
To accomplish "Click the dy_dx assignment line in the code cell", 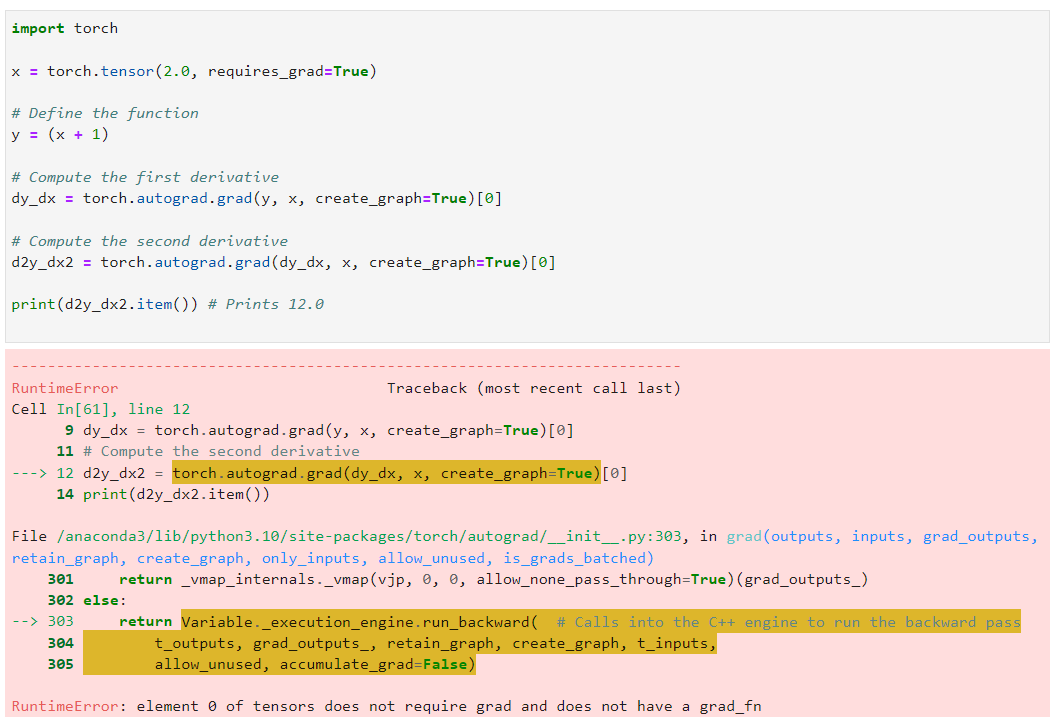I will pos(256,198).
